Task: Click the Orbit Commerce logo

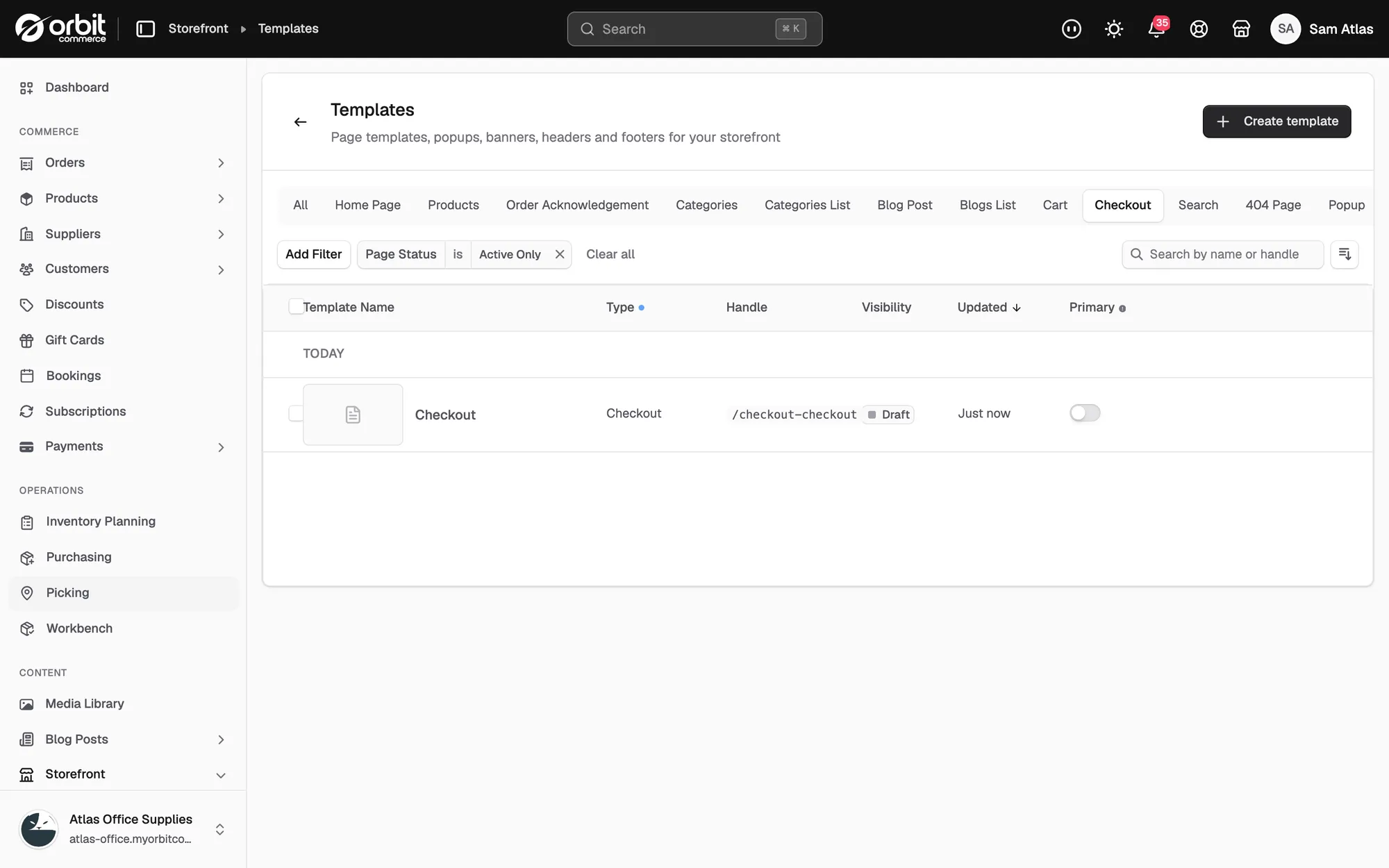Action: click(60, 28)
